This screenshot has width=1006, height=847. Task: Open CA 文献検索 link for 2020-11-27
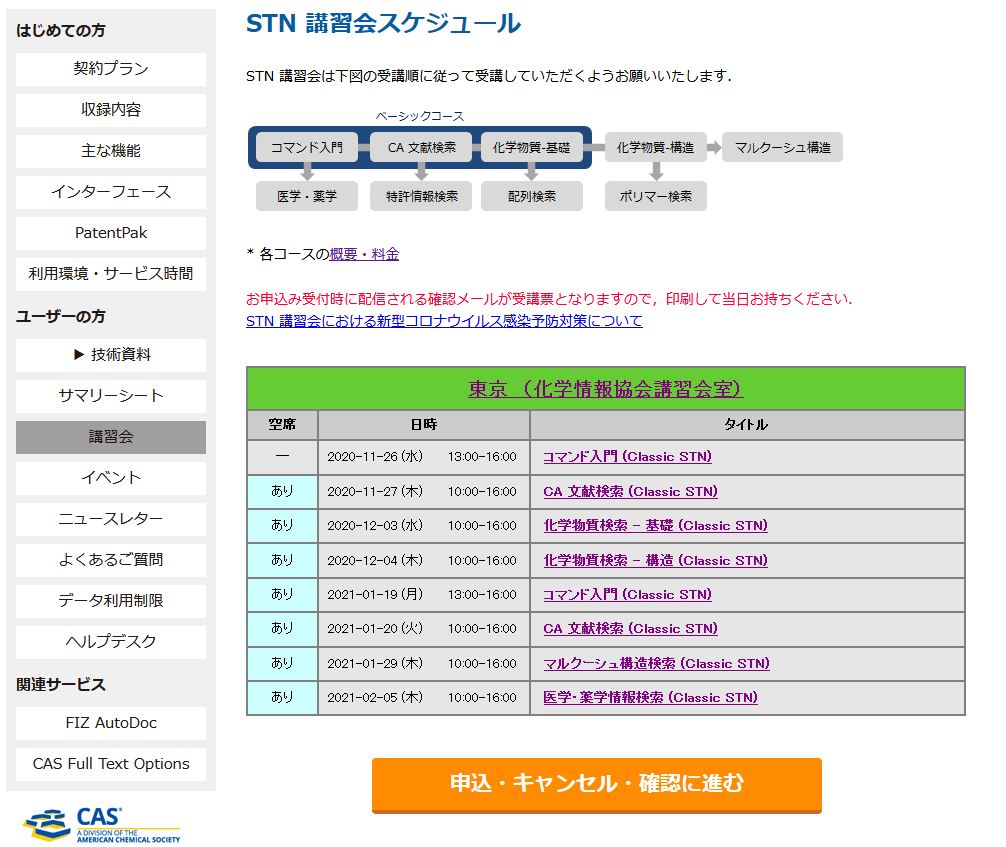(x=630, y=492)
